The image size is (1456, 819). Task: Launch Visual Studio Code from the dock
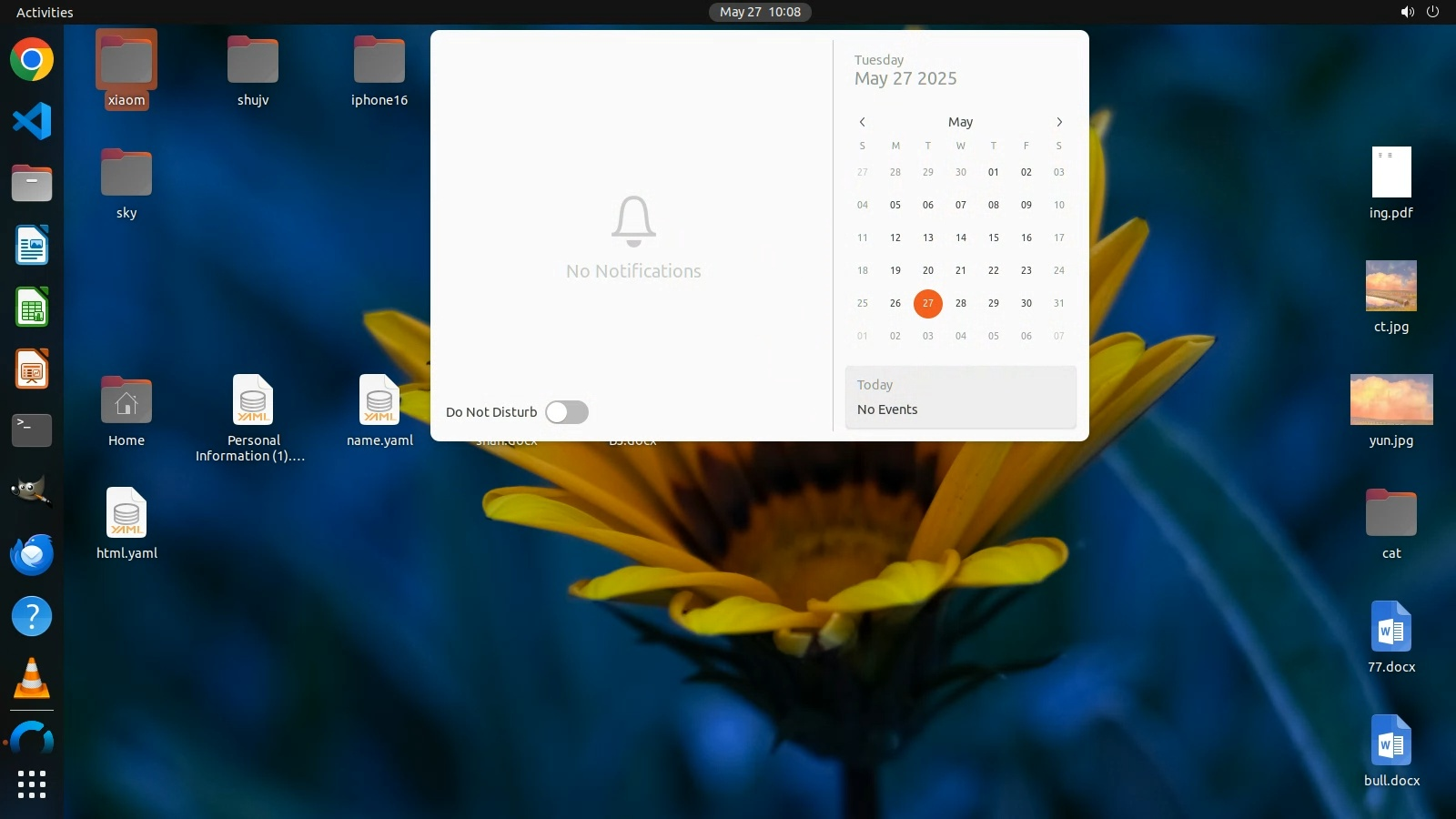(32, 122)
